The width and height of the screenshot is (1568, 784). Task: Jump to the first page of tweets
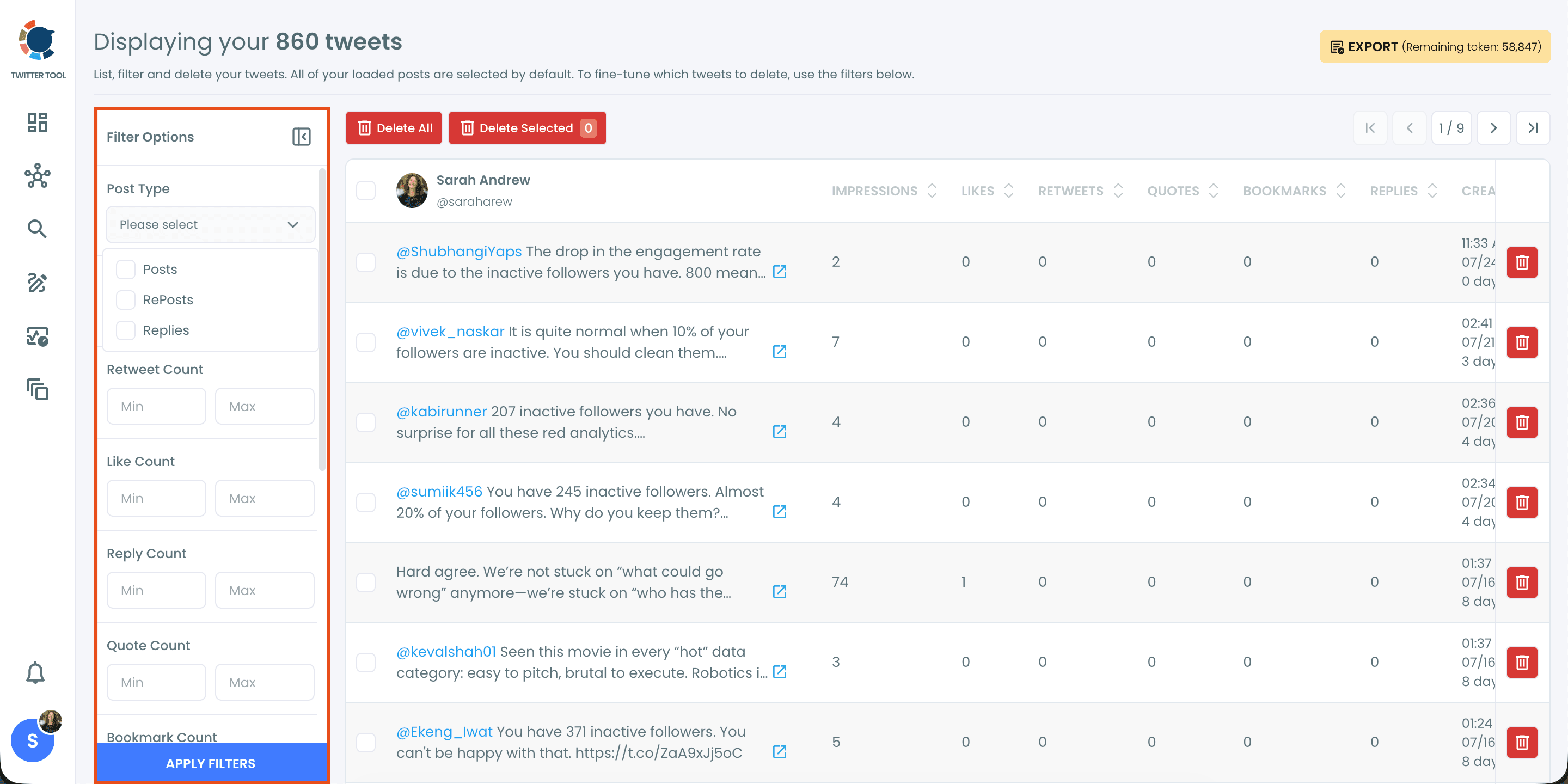click(x=1370, y=128)
